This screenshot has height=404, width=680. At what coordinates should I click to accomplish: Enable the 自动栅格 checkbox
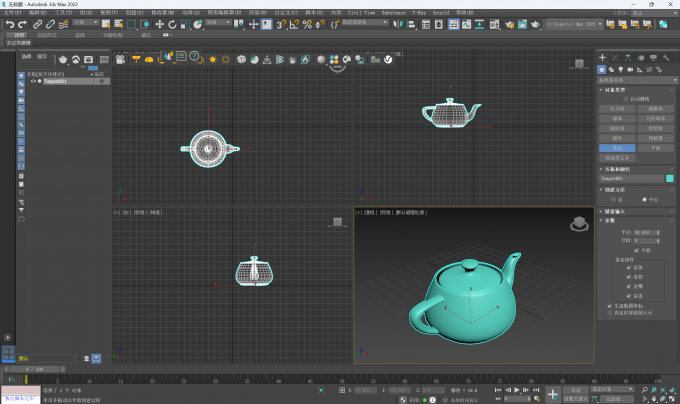pos(626,99)
